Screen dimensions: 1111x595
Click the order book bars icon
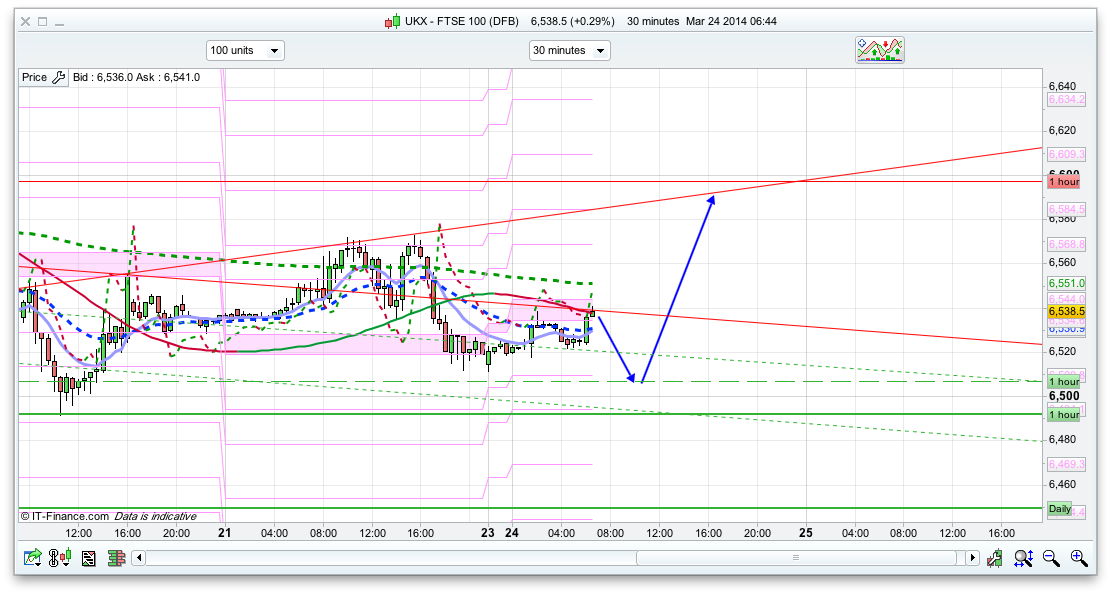pyautogui.click(x=113, y=558)
